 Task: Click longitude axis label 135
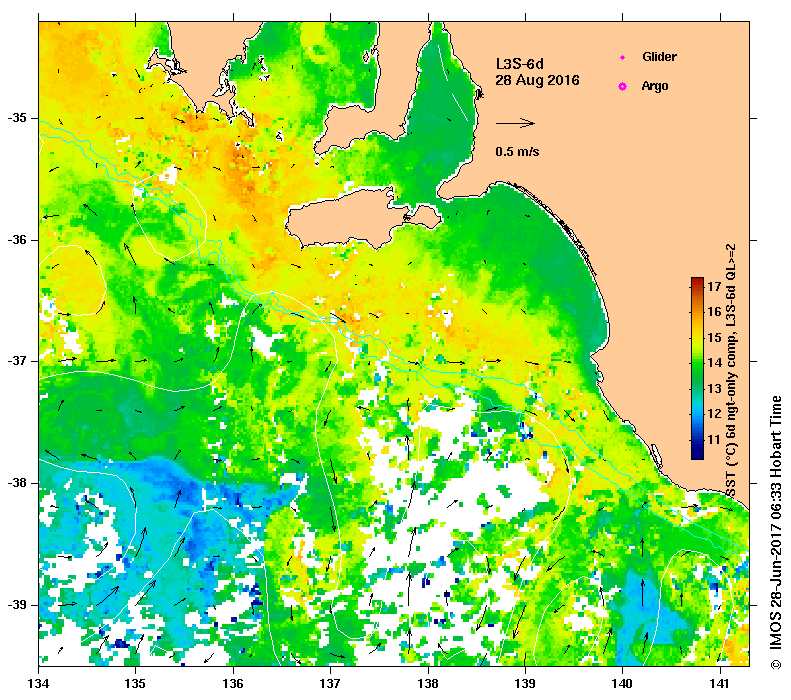135,683
